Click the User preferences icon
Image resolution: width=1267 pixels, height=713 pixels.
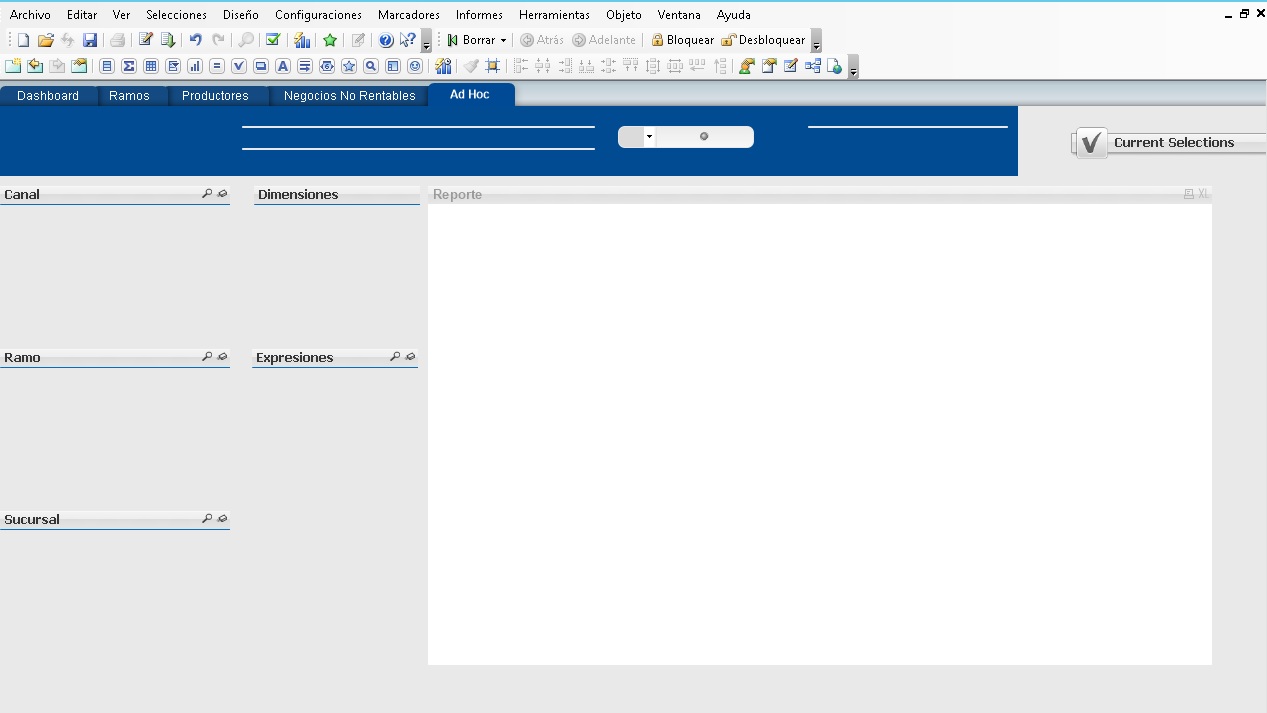pyautogui.click(x=746, y=66)
